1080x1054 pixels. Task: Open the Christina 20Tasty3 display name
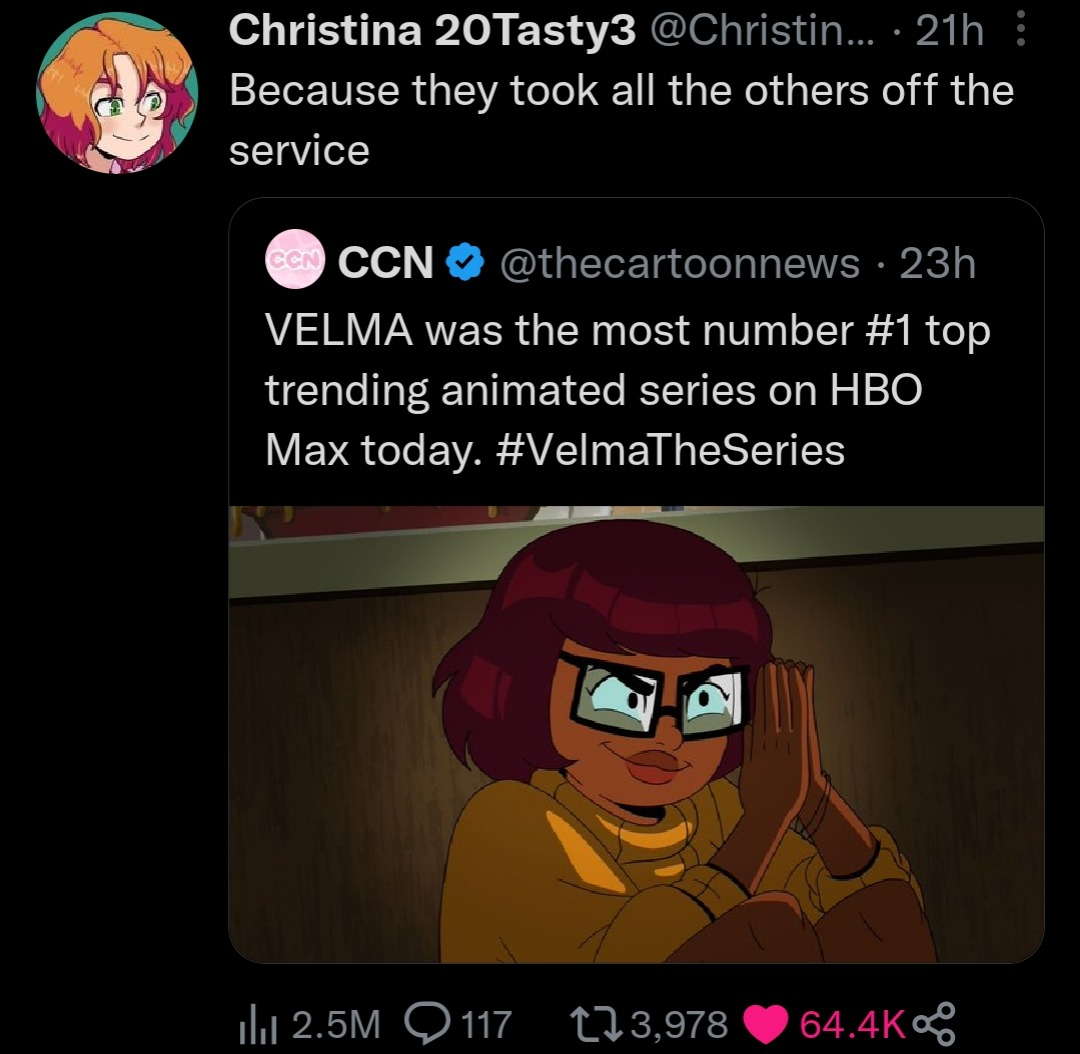coord(432,32)
